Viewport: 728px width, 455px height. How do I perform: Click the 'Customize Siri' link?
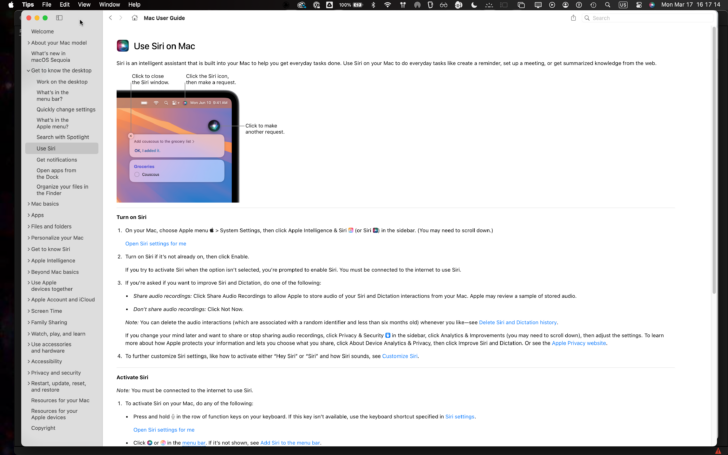click(x=400, y=356)
